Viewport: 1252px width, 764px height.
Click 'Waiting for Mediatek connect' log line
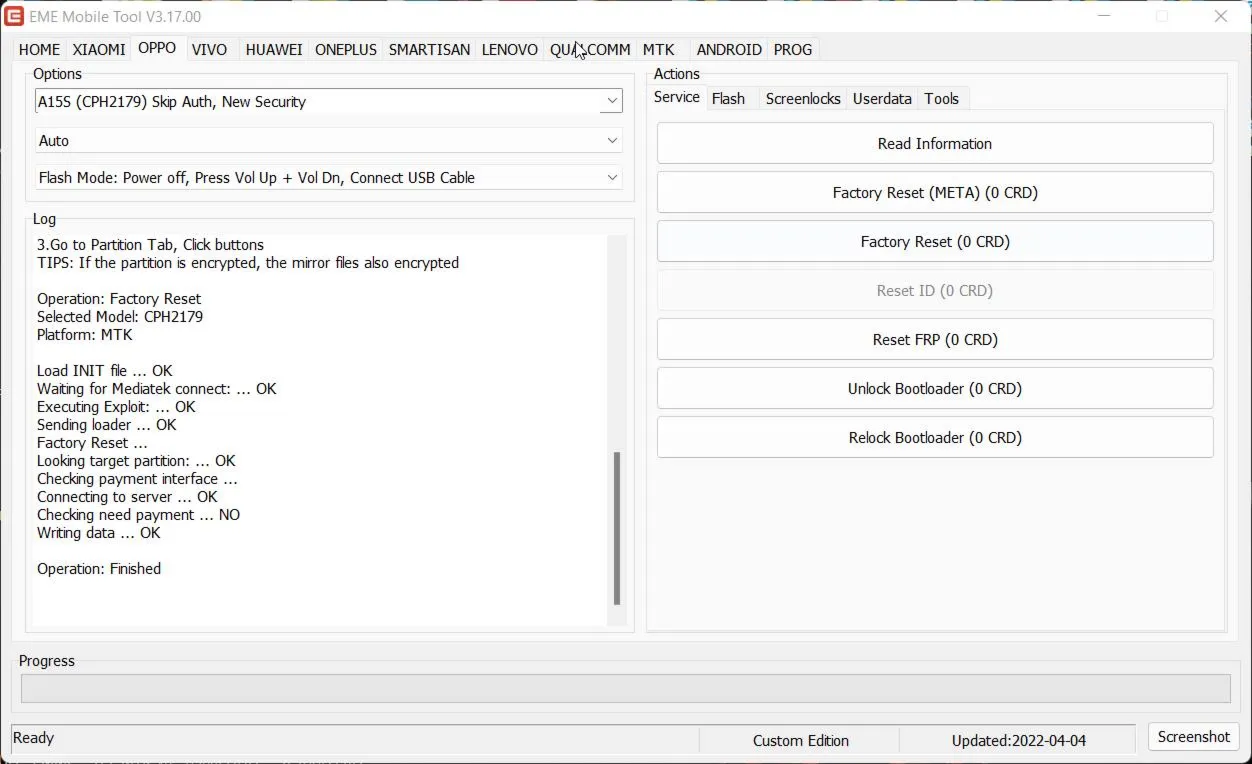156,388
